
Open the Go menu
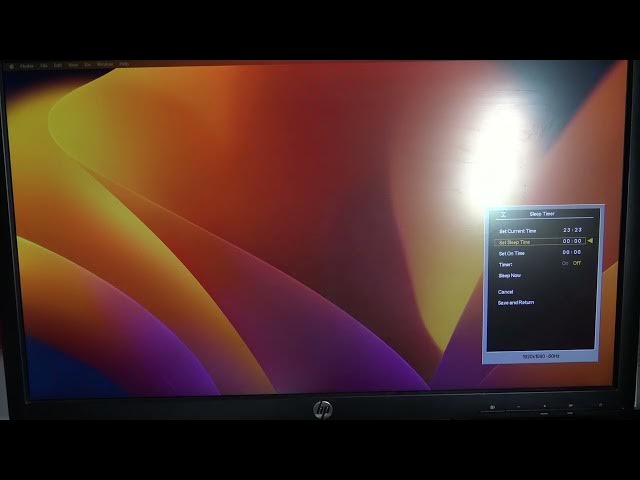(x=87, y=65)
